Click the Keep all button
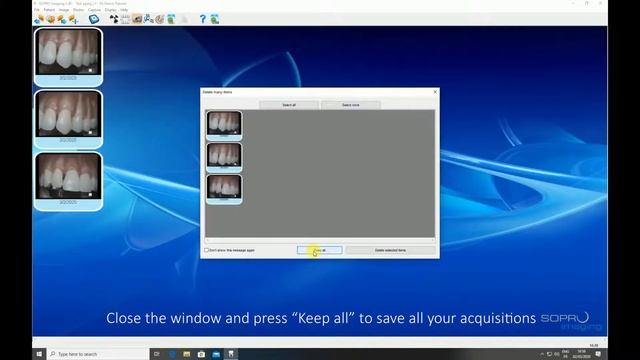640x360 pixels. pyautogui.click(x=320, y=250)
